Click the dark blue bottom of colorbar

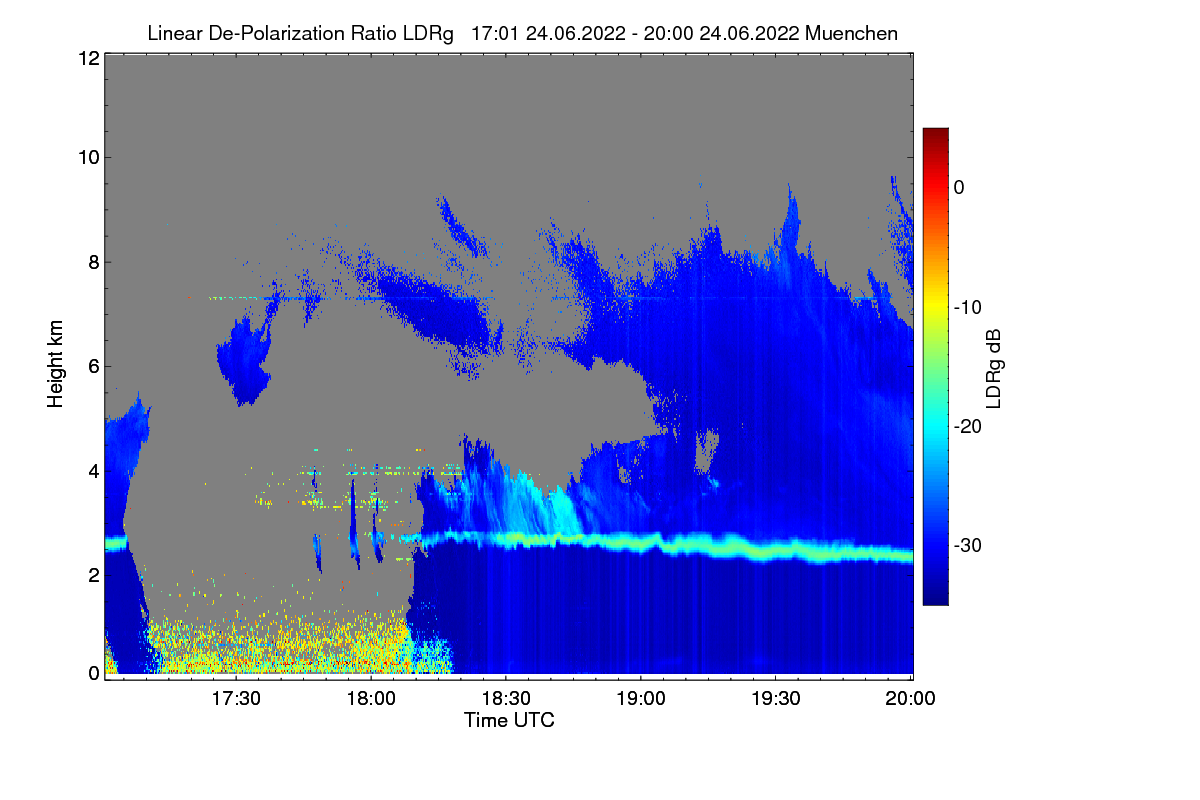(935, 595)
